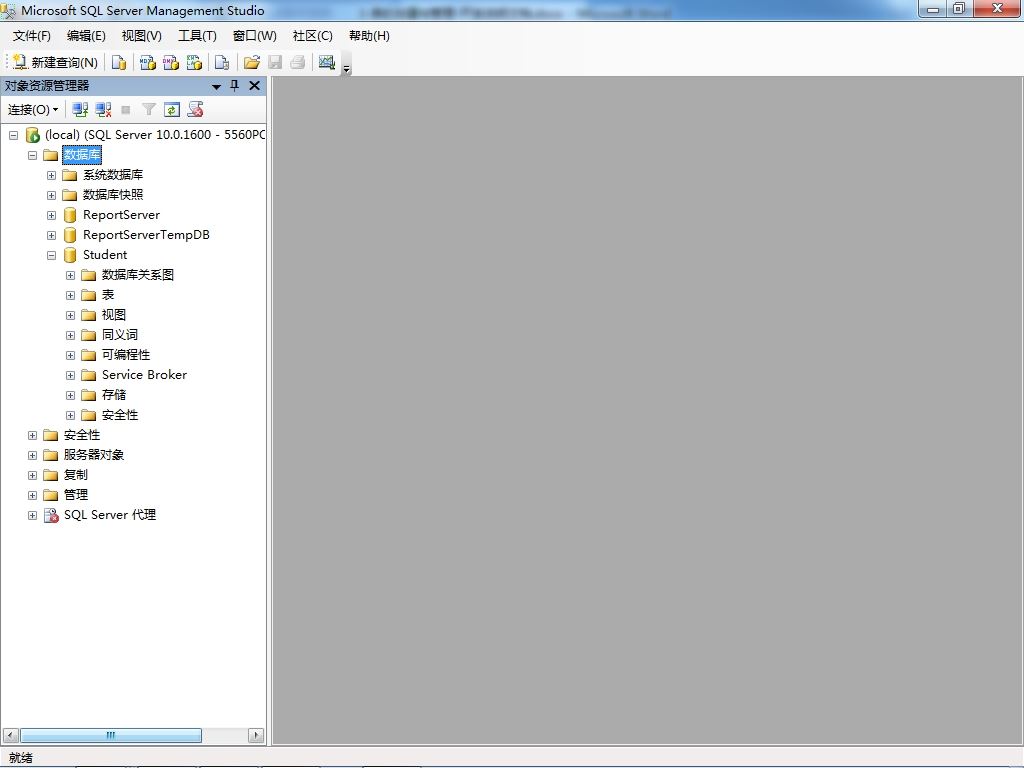Expand the 数据库关系图 folder
The width and height of the screenshot is (1024, 768).
(71, 276)
